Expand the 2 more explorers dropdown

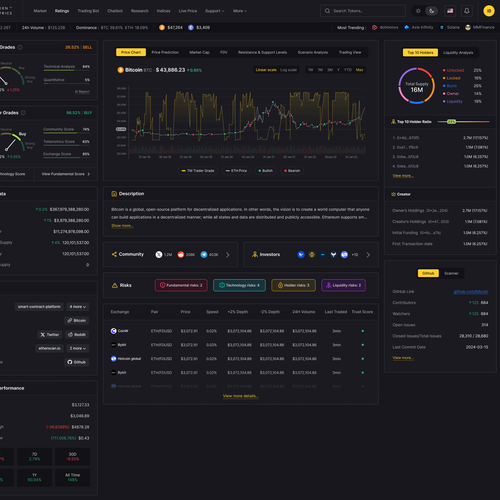pos(78,348)
